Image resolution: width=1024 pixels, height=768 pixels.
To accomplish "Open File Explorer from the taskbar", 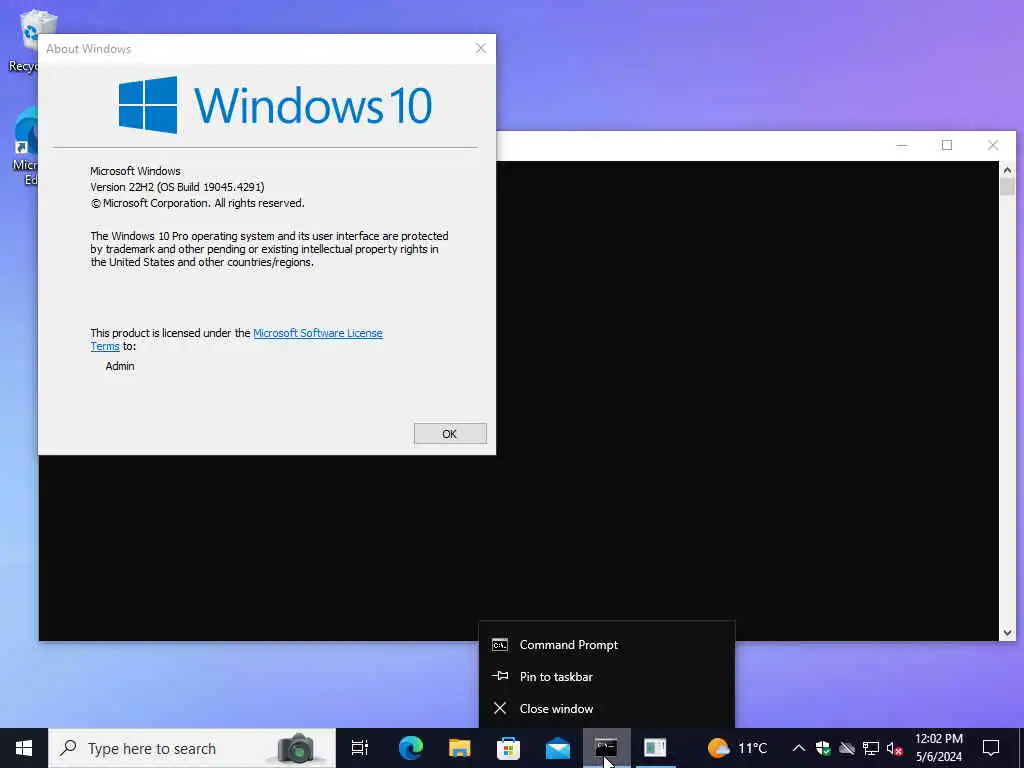I will pos(460,748).
